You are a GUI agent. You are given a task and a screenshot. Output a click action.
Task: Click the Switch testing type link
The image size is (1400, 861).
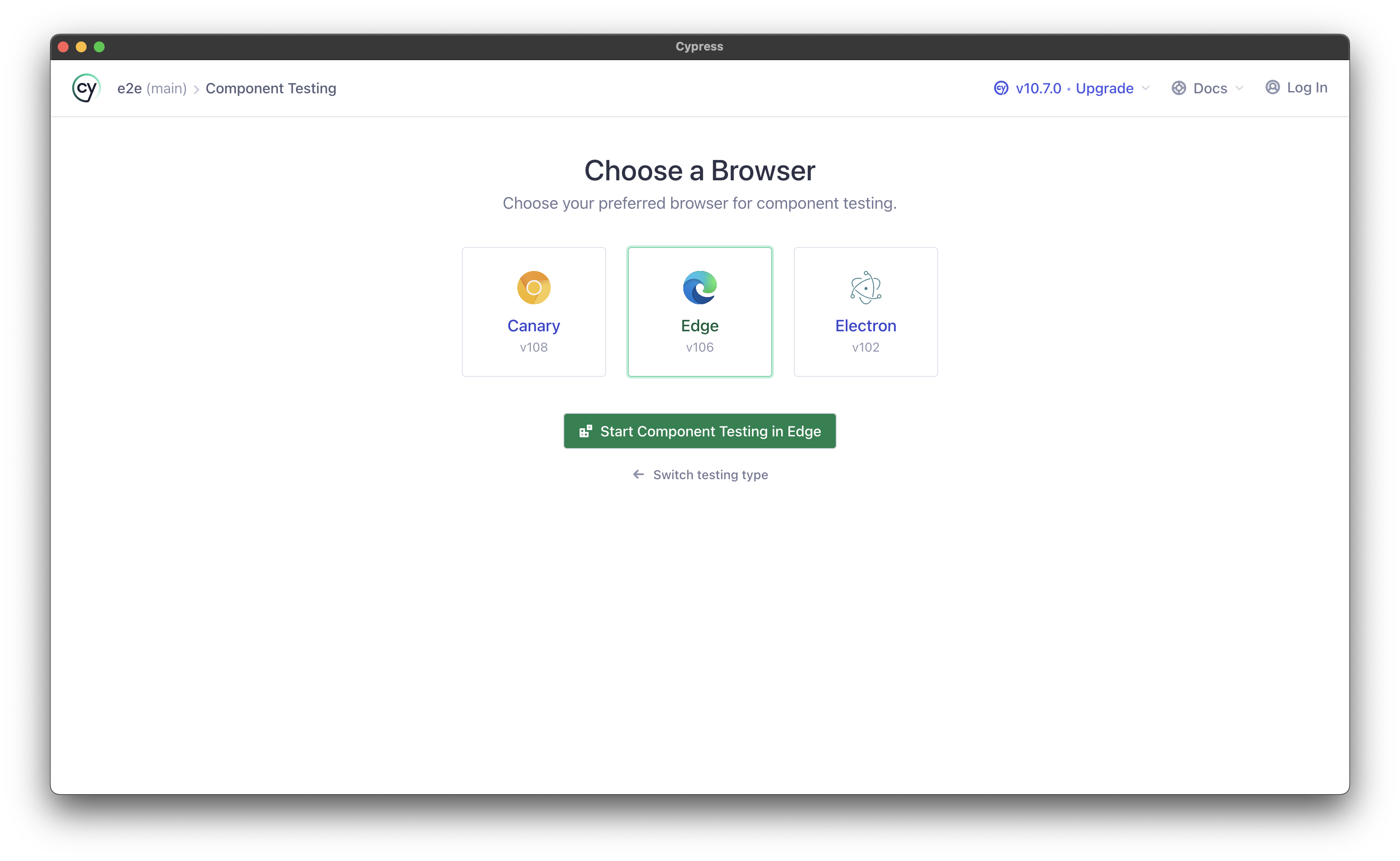tap(709, 474)
